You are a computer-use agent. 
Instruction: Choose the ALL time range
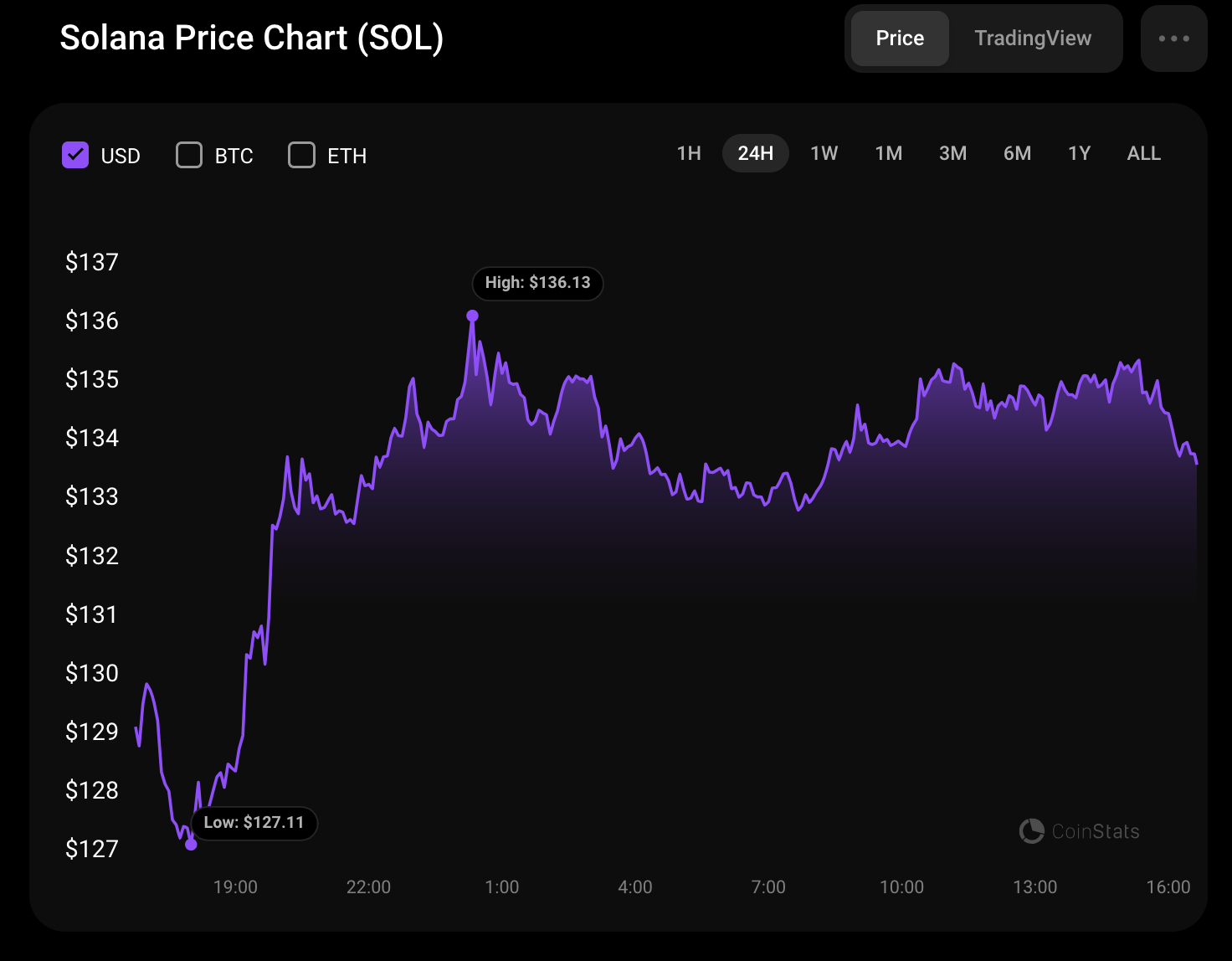tap(1143, 153)
